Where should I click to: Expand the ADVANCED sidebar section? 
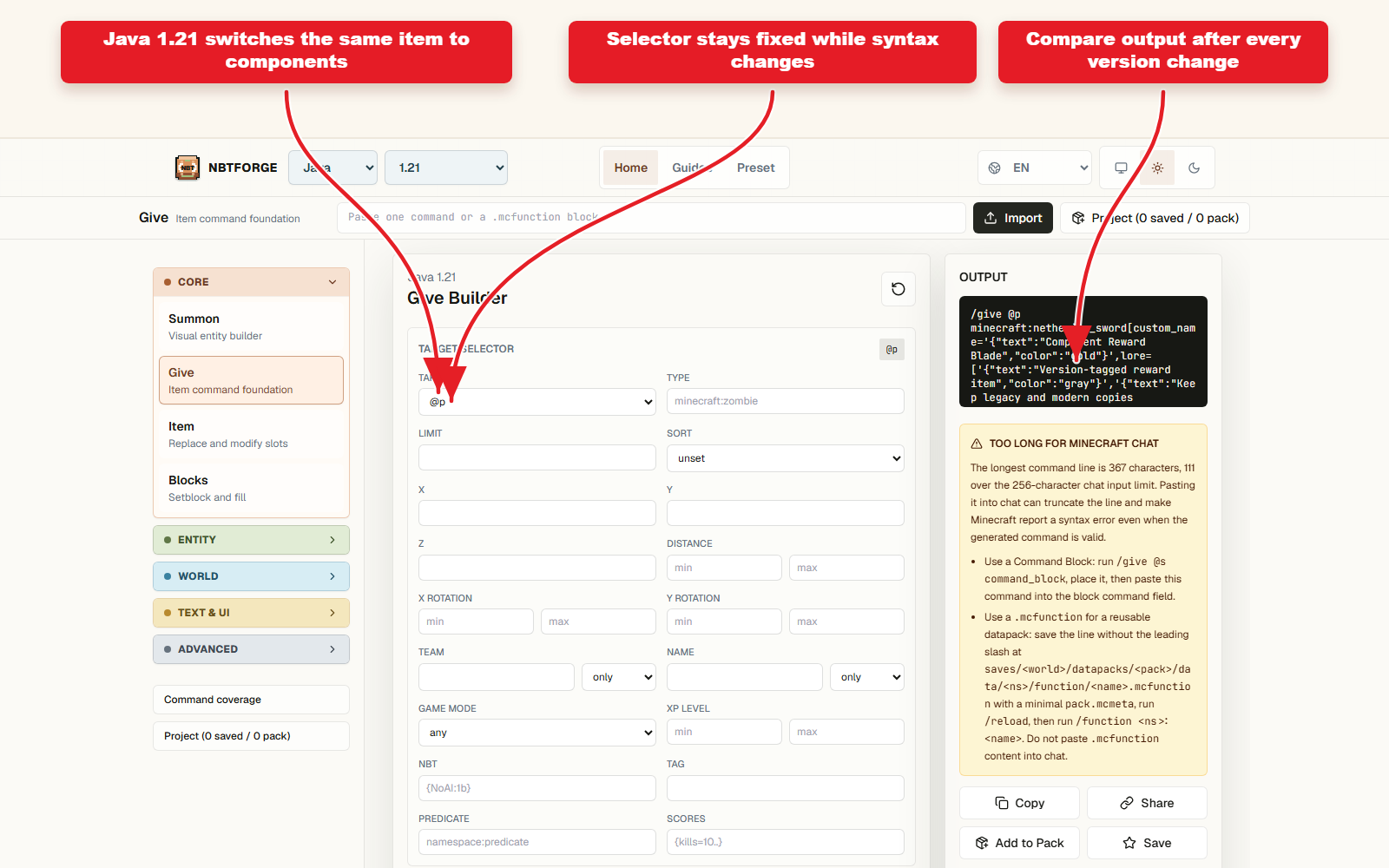click(x=252, y=649)
